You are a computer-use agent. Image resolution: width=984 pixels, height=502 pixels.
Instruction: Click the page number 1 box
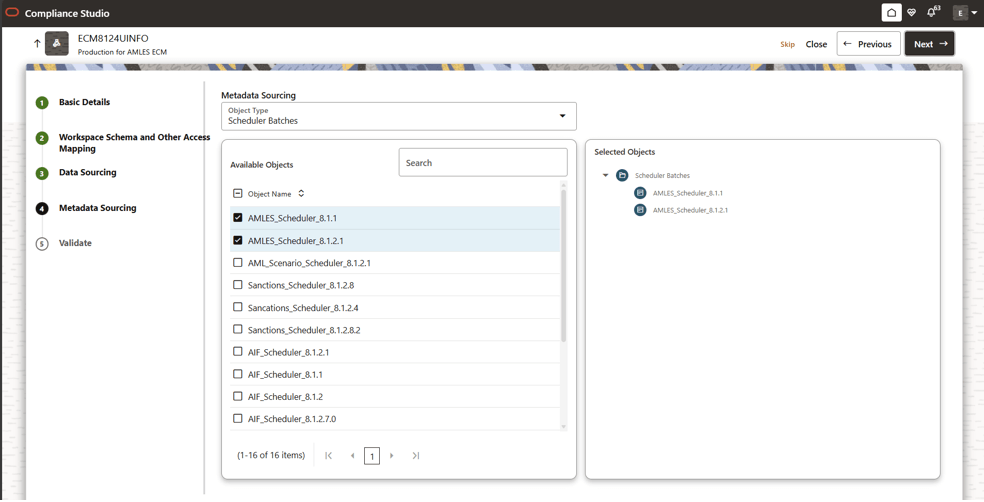372,456
